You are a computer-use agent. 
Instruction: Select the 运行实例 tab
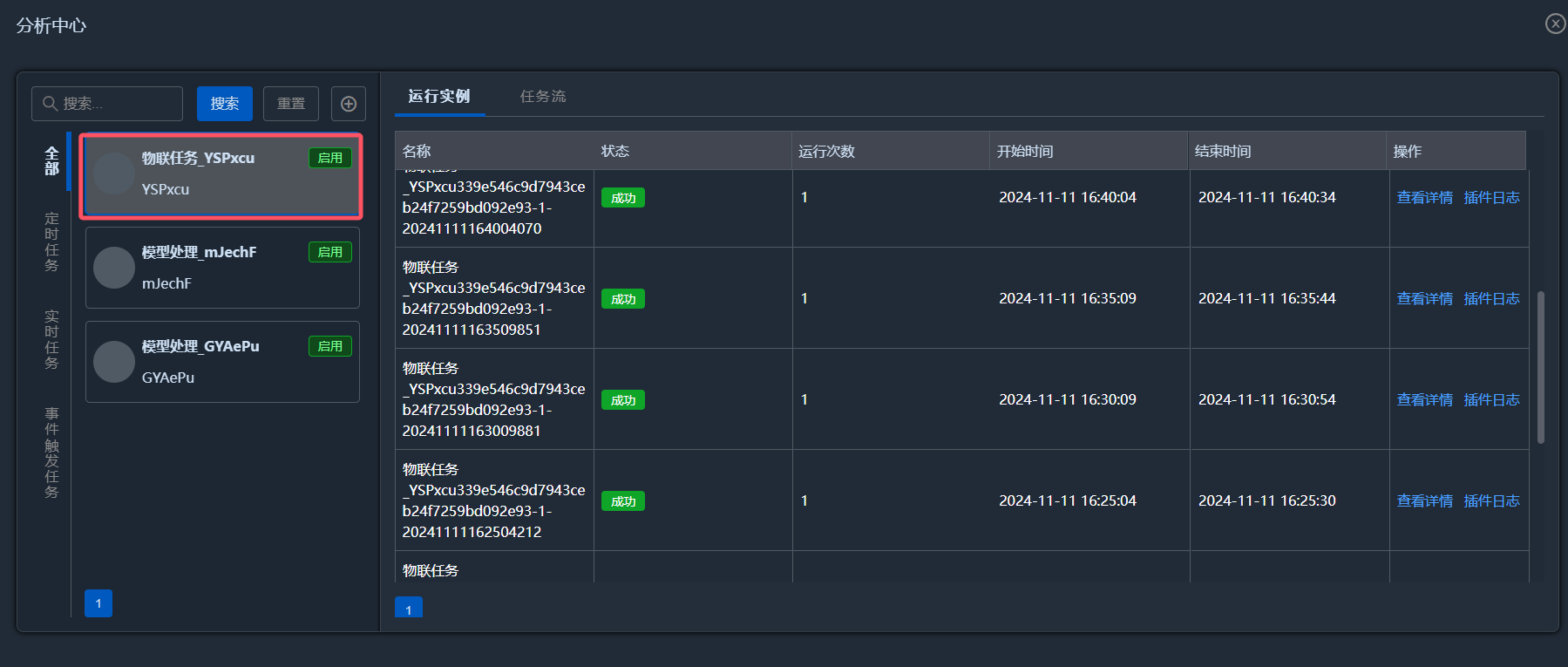(x=438, y=96)
